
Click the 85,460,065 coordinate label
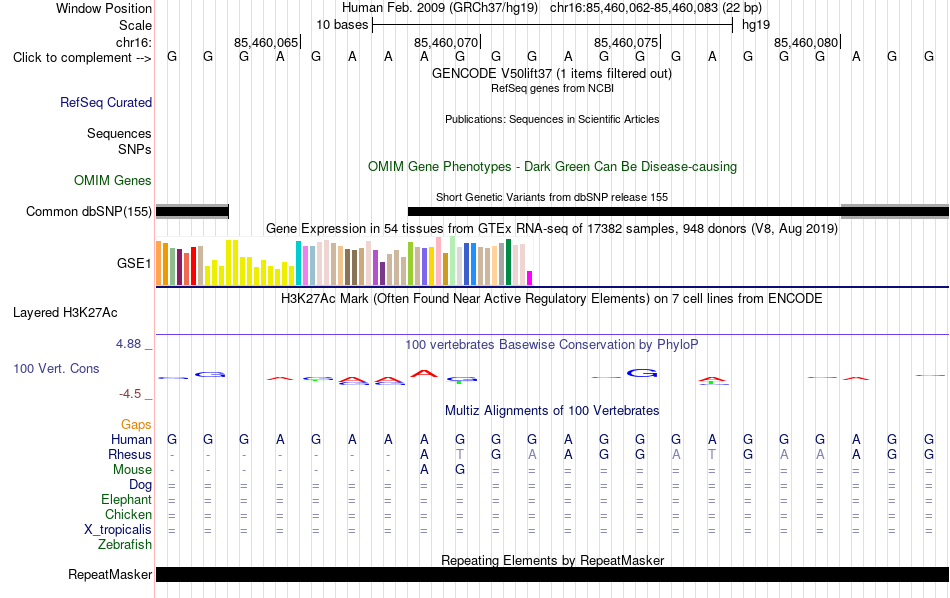[x=266, y=42]
